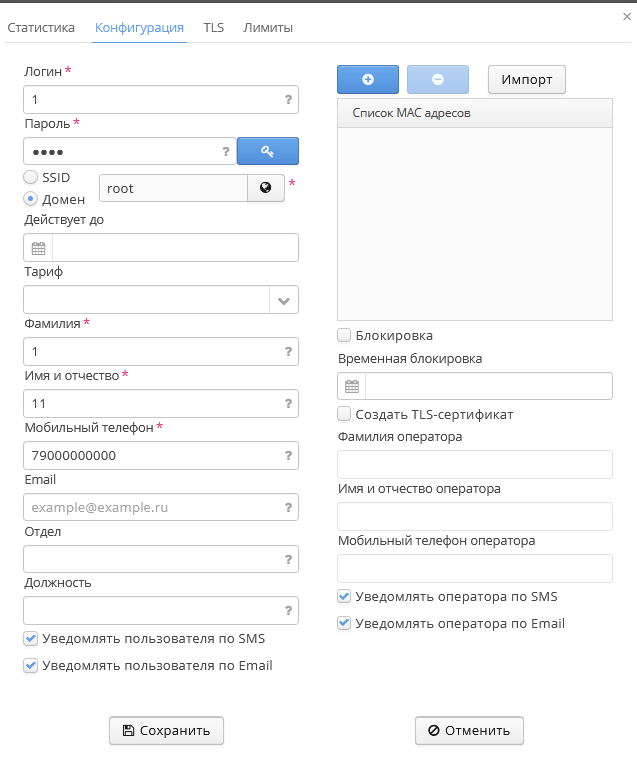Expand the Тариф dropdown arrow
Screen dimensions: 637x764
[284, 300]
